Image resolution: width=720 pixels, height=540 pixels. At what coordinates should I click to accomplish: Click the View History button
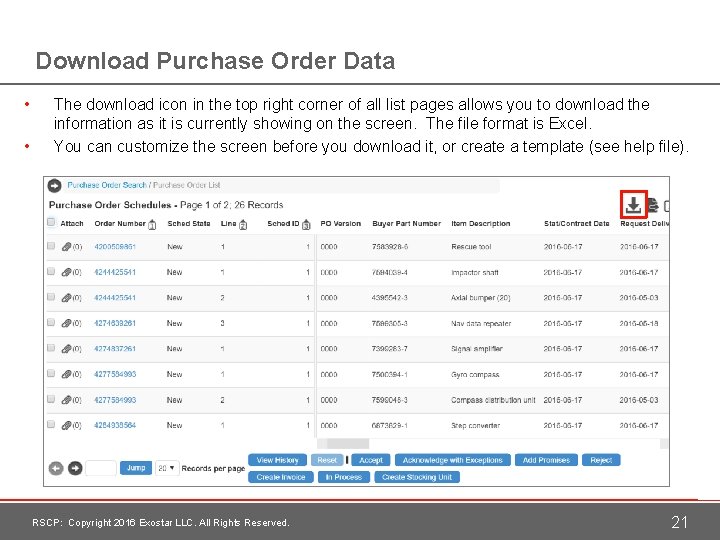pos(277,460)
